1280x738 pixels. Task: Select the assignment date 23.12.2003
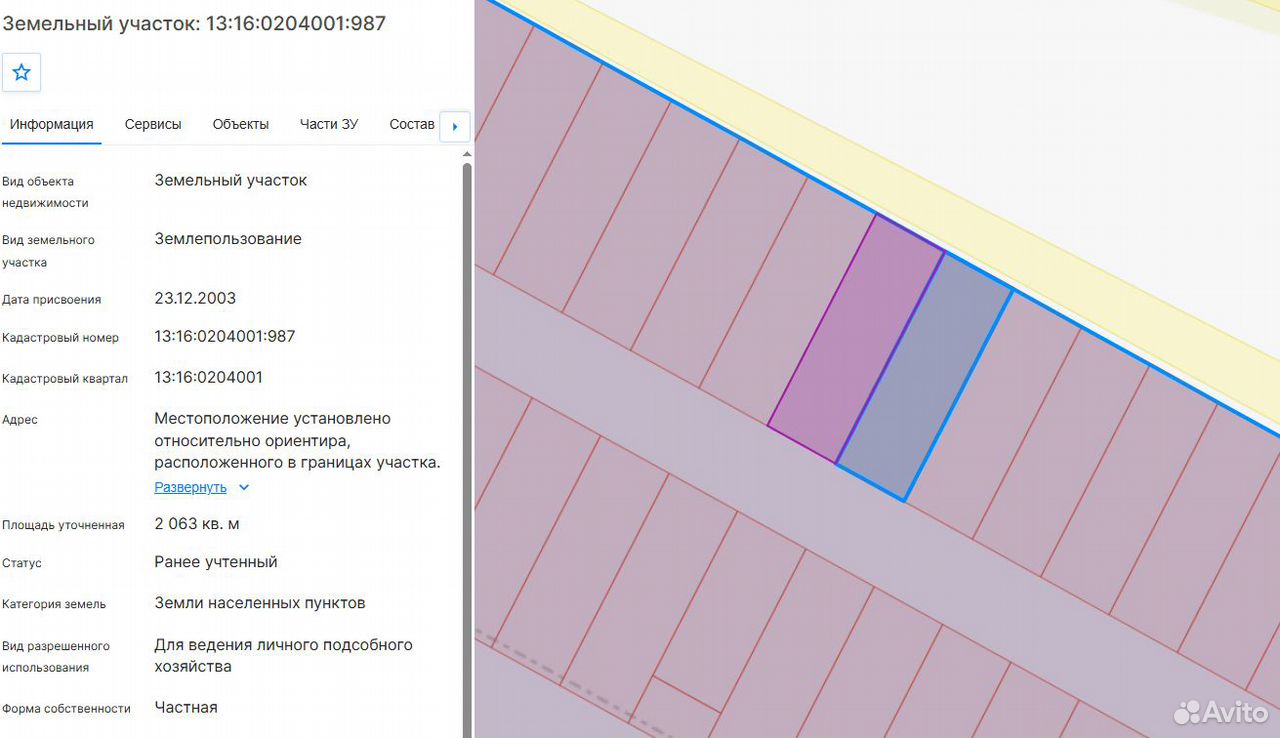pyautogui.click(x=195, y=298)
